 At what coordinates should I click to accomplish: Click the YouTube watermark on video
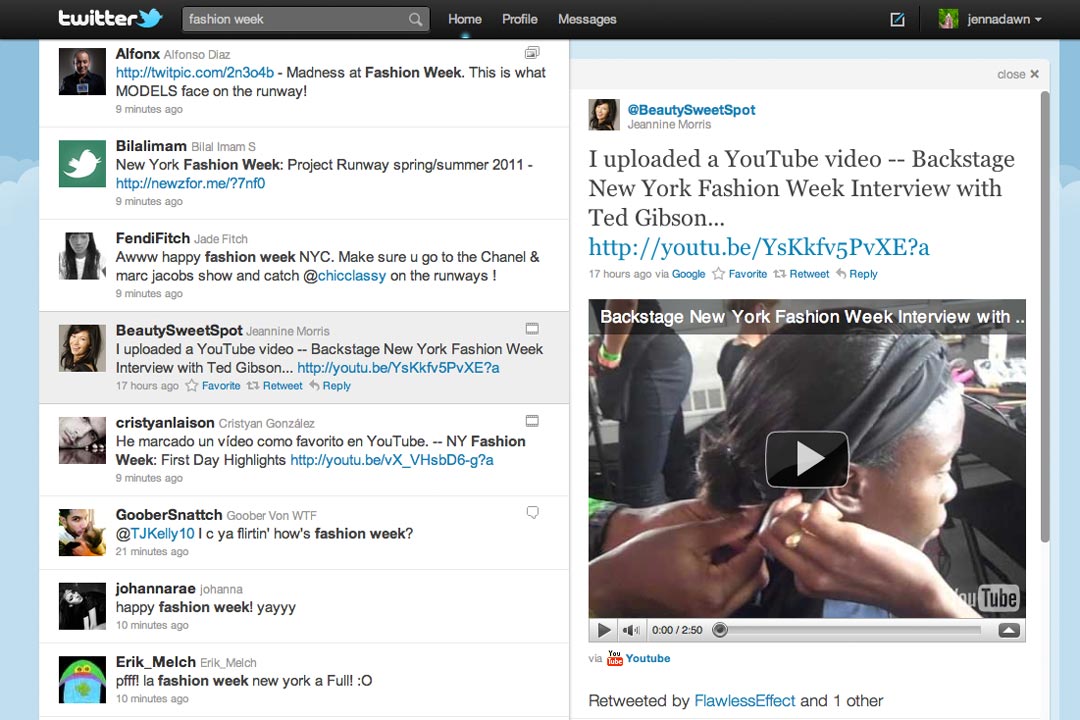[x=988, y=597]
